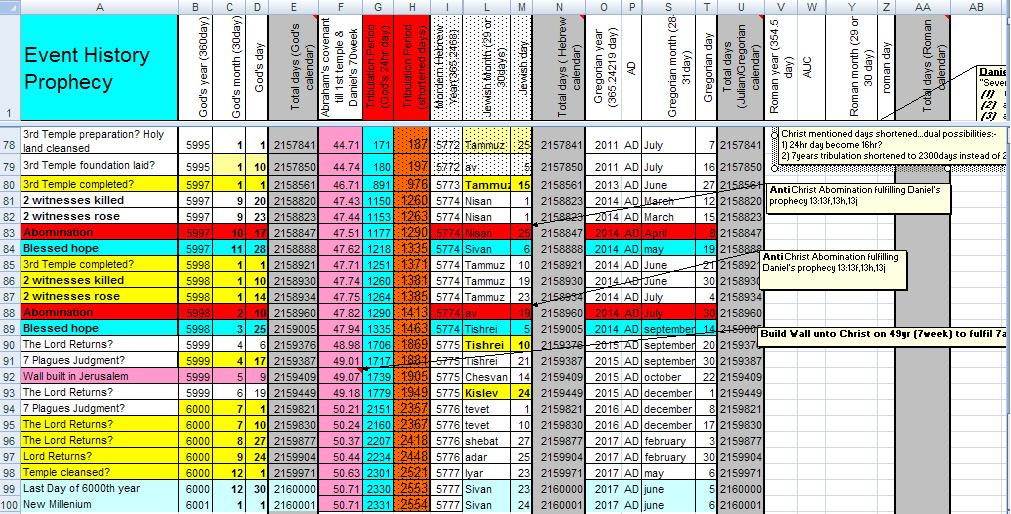Click the 'Gregorian year (365.24219 day)' header
This screenshot has height=514, width=1011.
click(604, 68)
